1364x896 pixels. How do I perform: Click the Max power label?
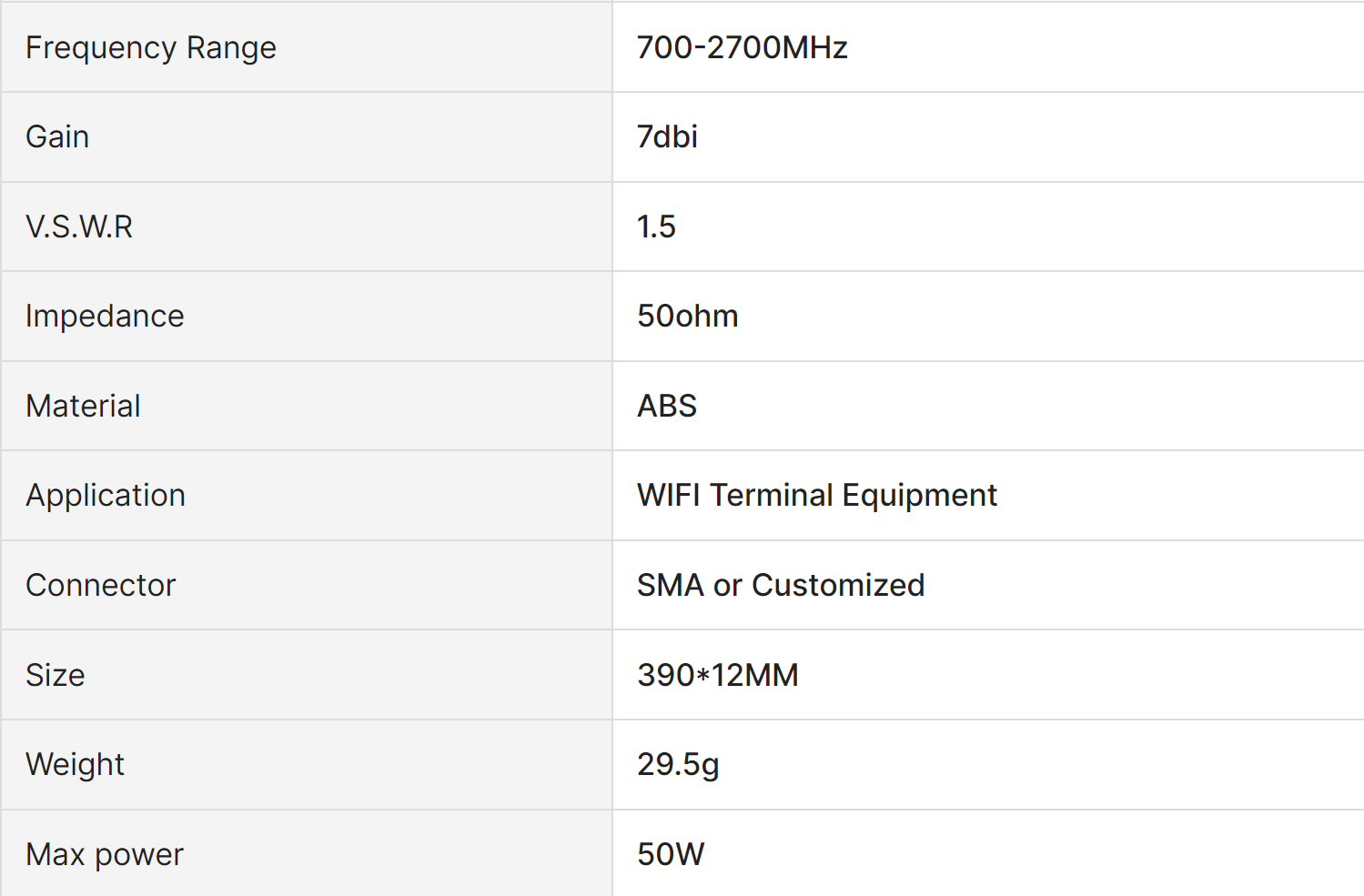click(x=105, y=854)
